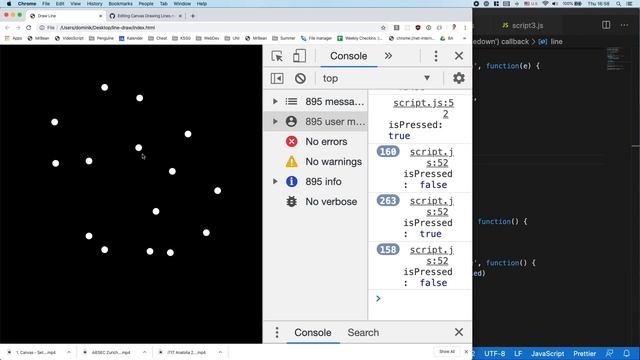This screenshot has width=640, height=360.
Task: Activate the DevTools inspect element picker
Action: pos(277,56)
